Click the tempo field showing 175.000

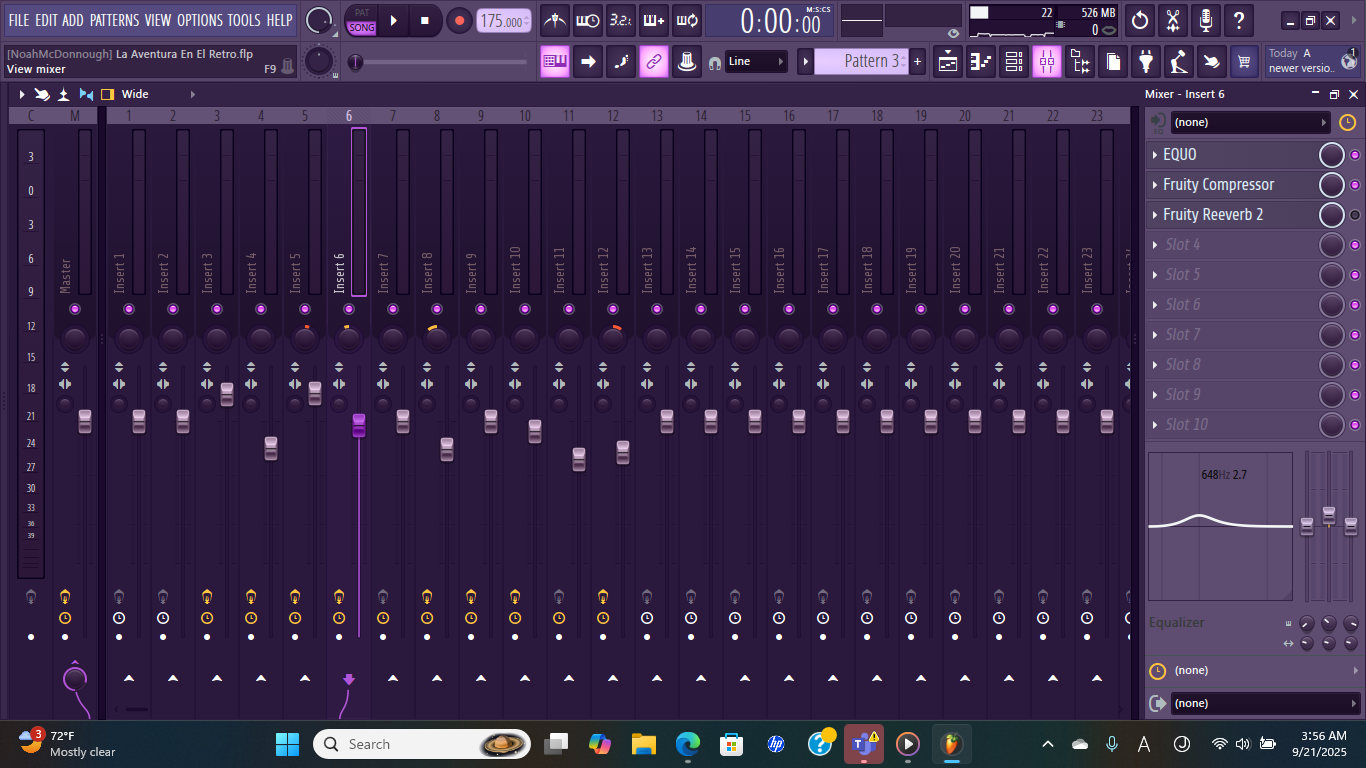[x=504, y=21]
